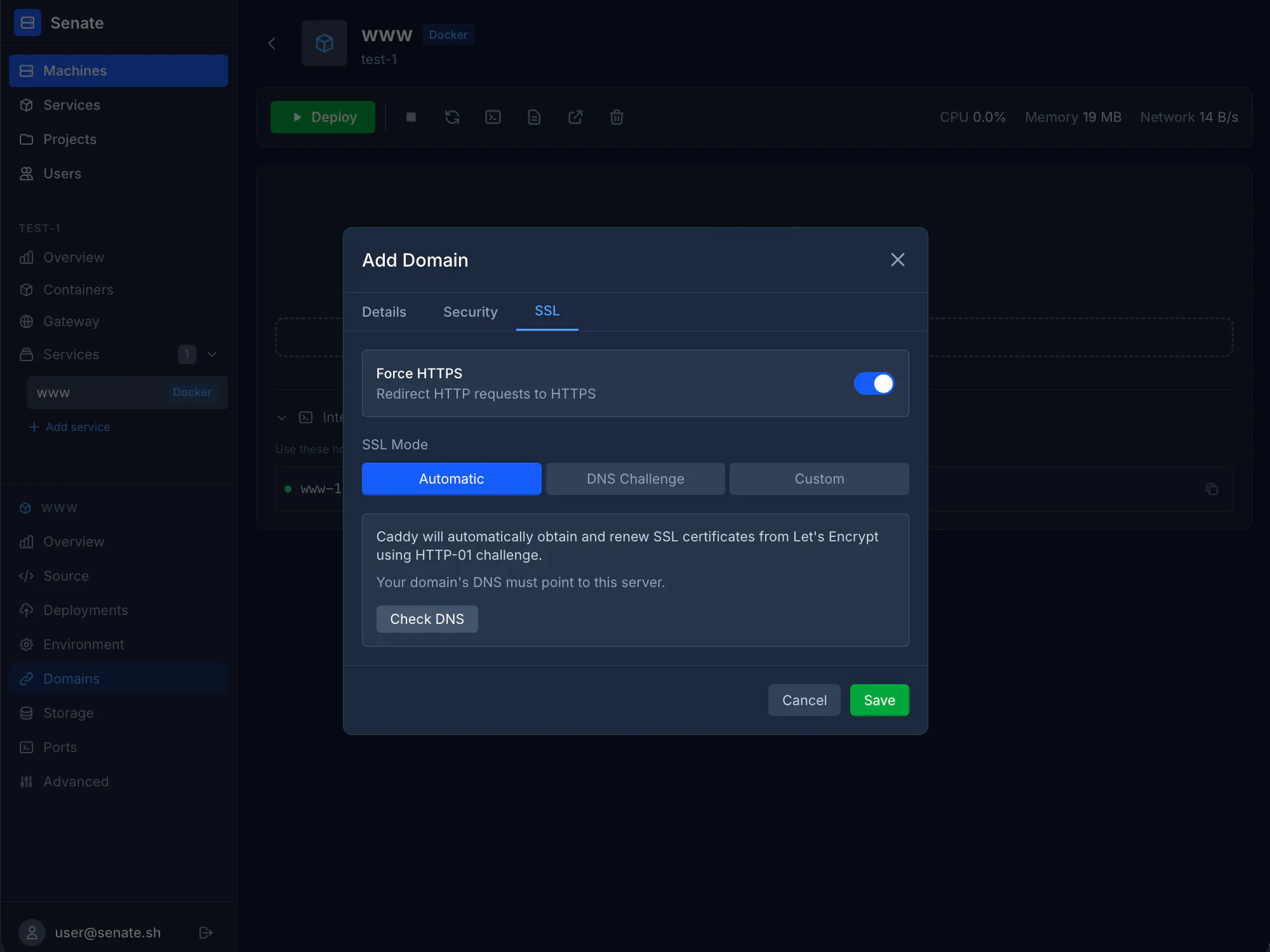Open the logs document icon
The height and width of the screenshot is (952, 1270).
coord(534,117)
